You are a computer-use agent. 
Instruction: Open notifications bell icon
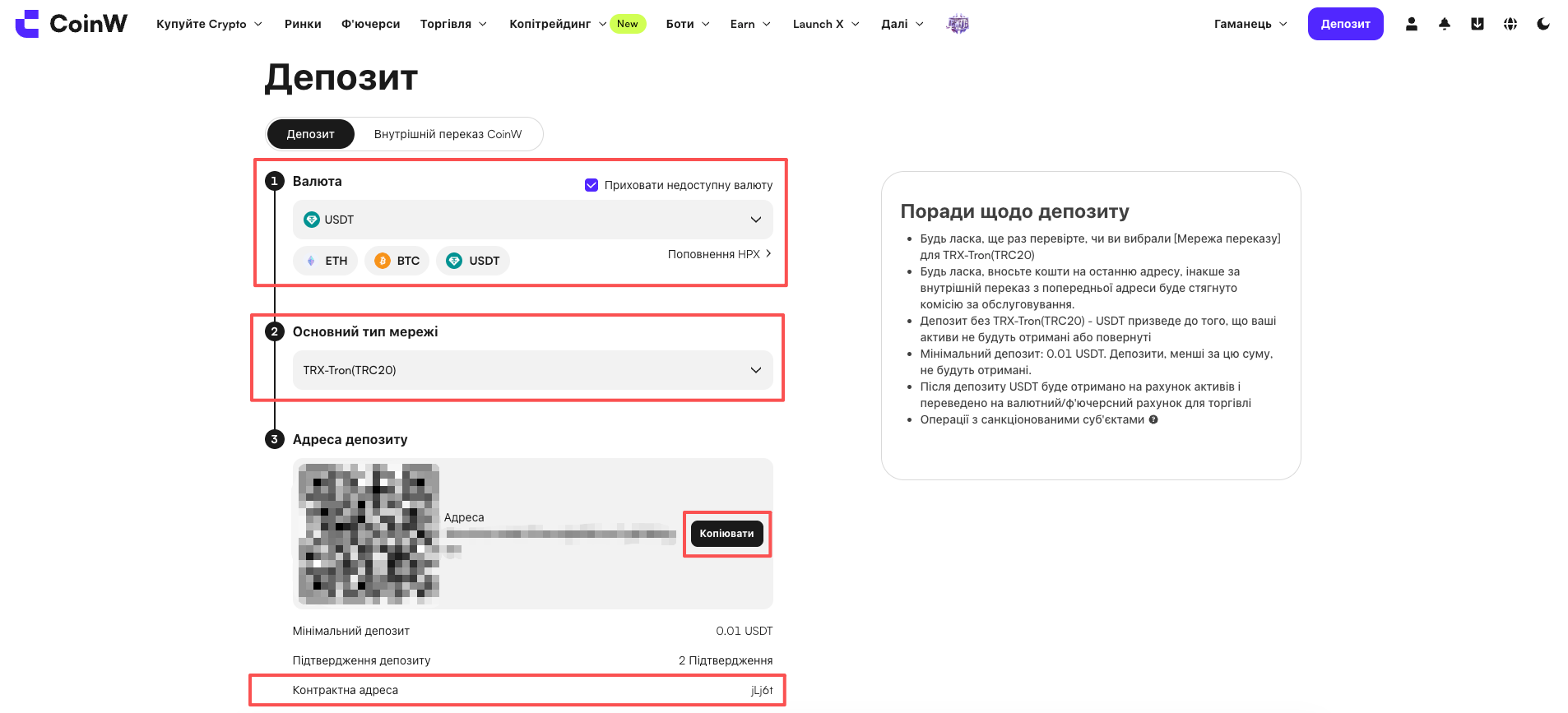click(1445, 24)
